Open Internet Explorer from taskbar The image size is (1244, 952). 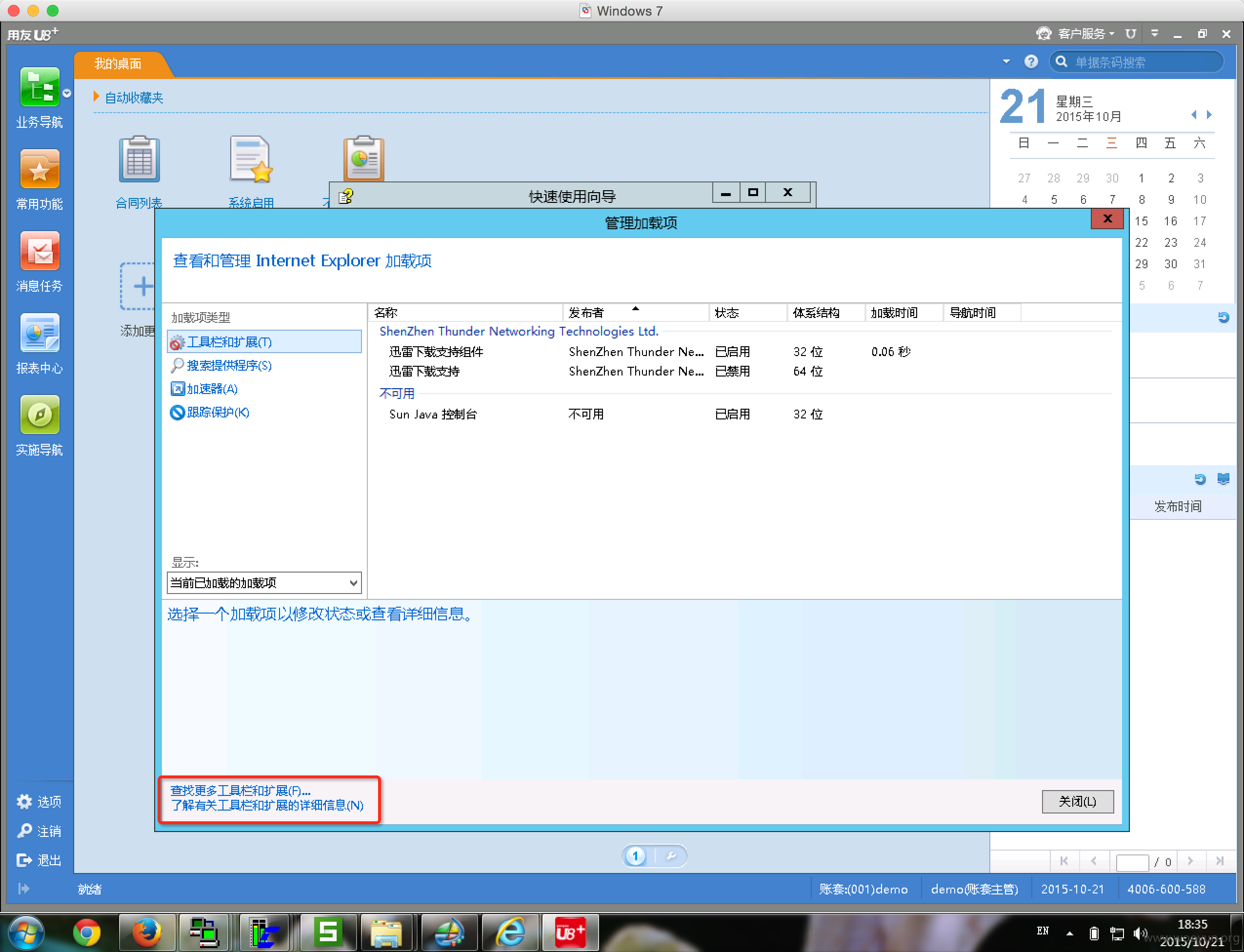coord(510,932)
